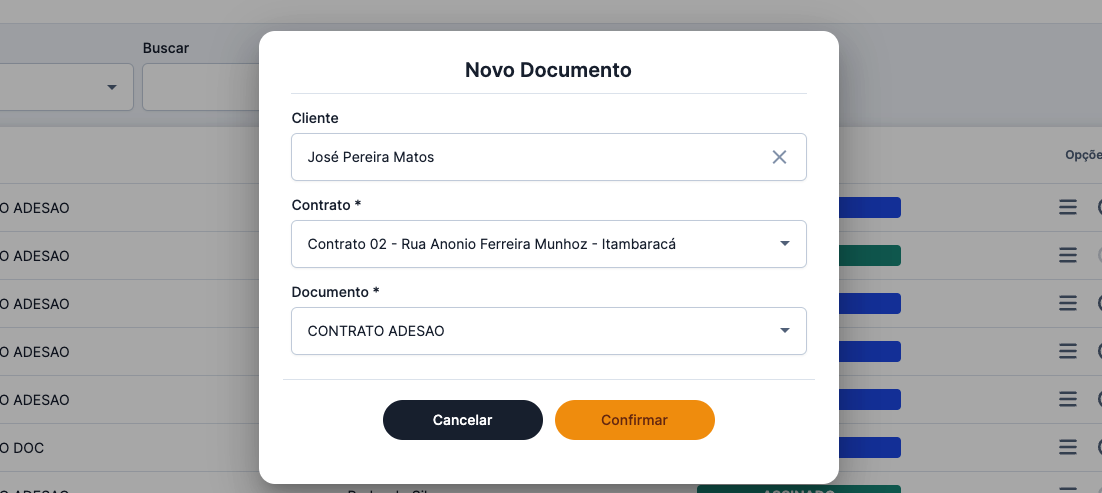The width and height of the screenshot is (1102, 493).
Task: Open hamburger menu in first table row
Action: tap(1068, 208)
